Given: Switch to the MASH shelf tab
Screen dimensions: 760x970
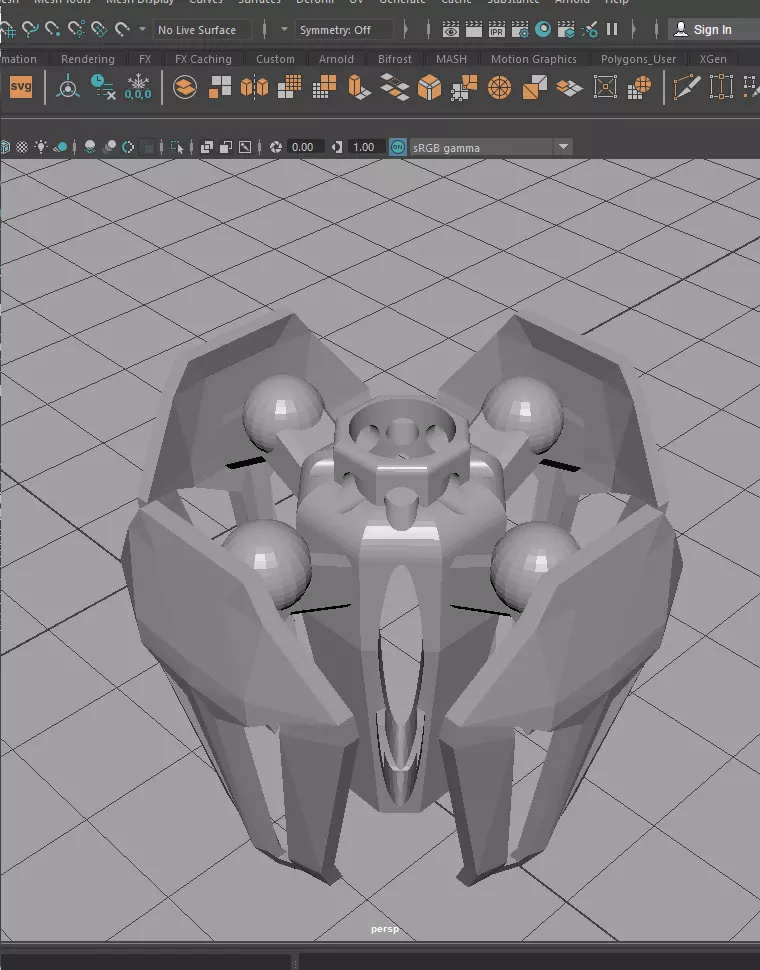Looking at the screenshot, I should click(451, 59).
